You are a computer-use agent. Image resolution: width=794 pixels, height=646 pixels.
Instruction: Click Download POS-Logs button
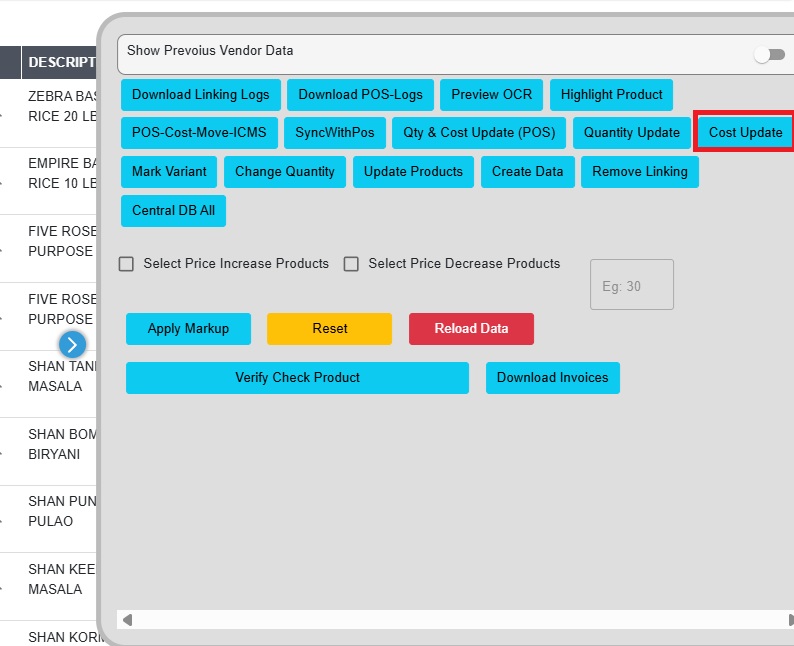[x=360, y=95]
